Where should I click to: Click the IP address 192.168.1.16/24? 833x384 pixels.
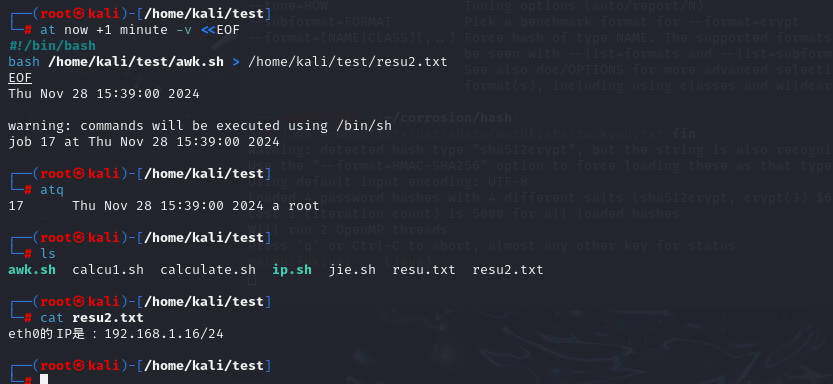pyautogui.click(x=164, y=334)
